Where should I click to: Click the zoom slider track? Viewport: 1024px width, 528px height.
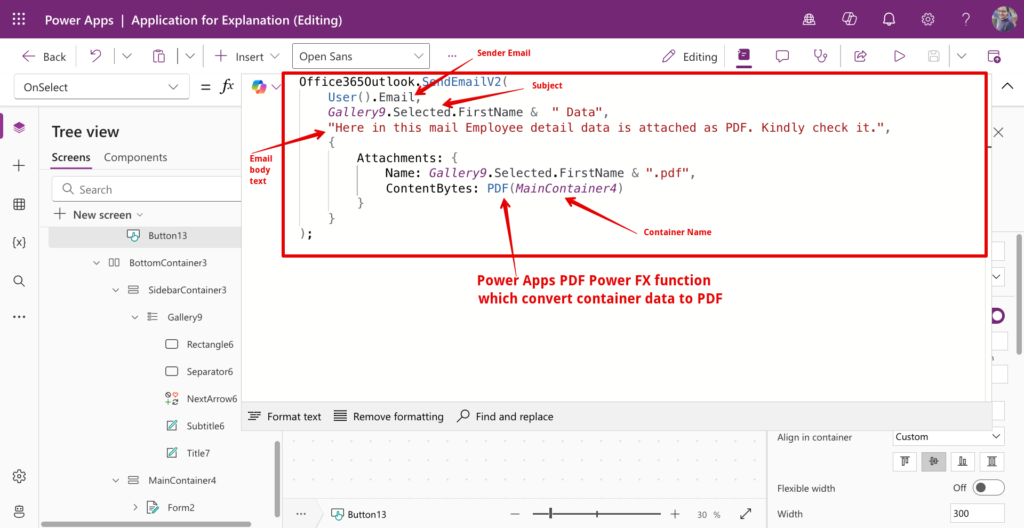click(x=597, y=514)
